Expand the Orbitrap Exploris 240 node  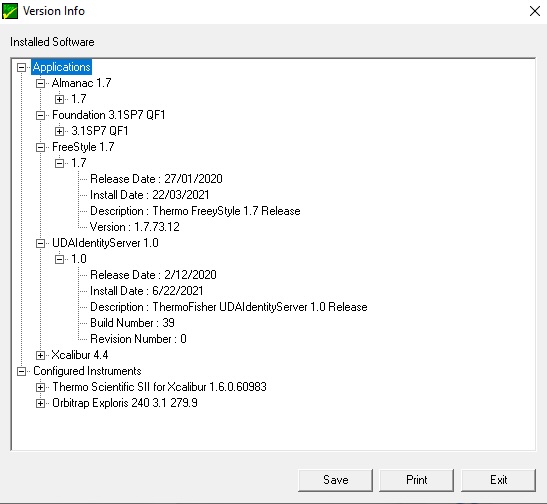[40, 404]
